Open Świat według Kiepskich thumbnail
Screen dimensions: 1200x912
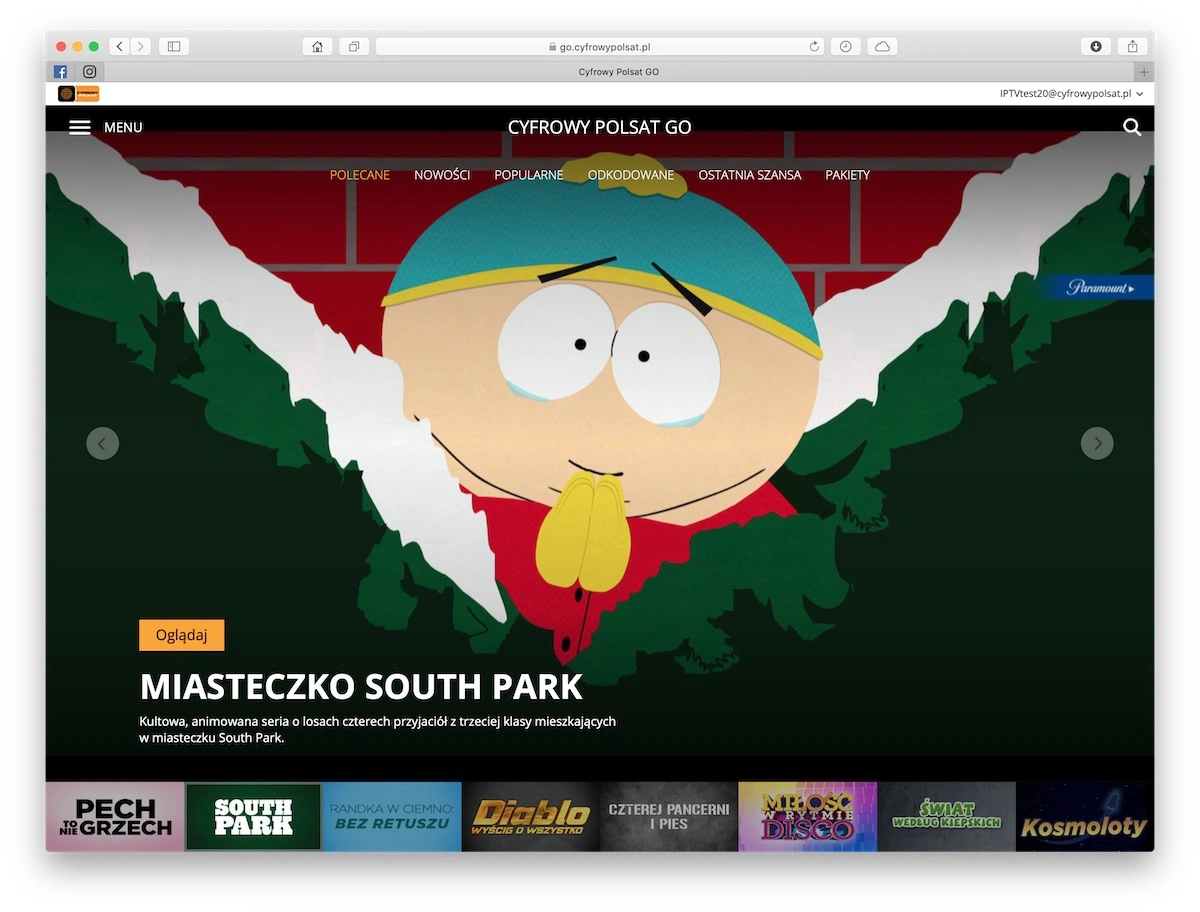click(x=946, y=817)
